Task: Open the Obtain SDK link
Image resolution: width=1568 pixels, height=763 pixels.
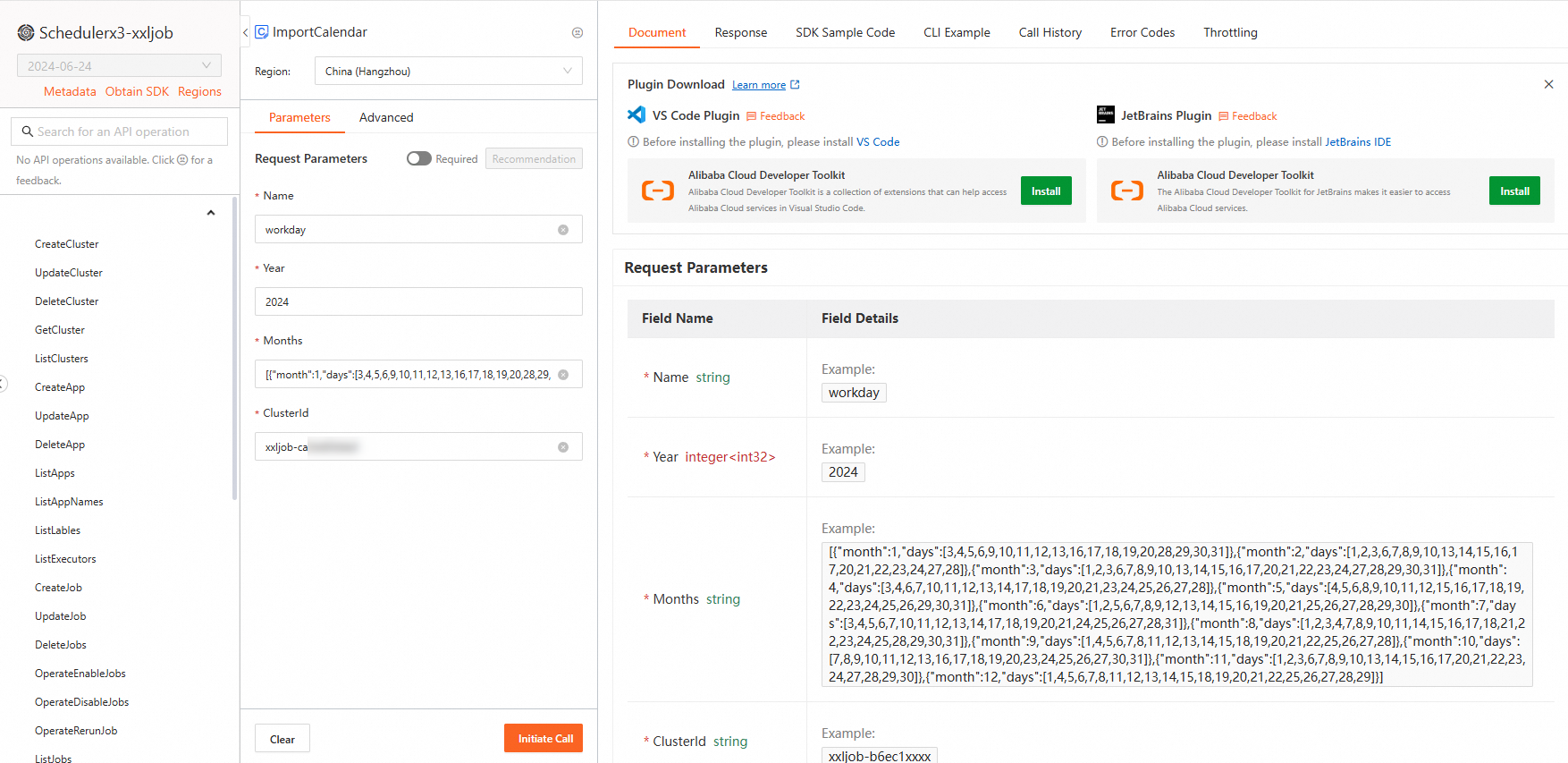Action: [x=137, y=91]
